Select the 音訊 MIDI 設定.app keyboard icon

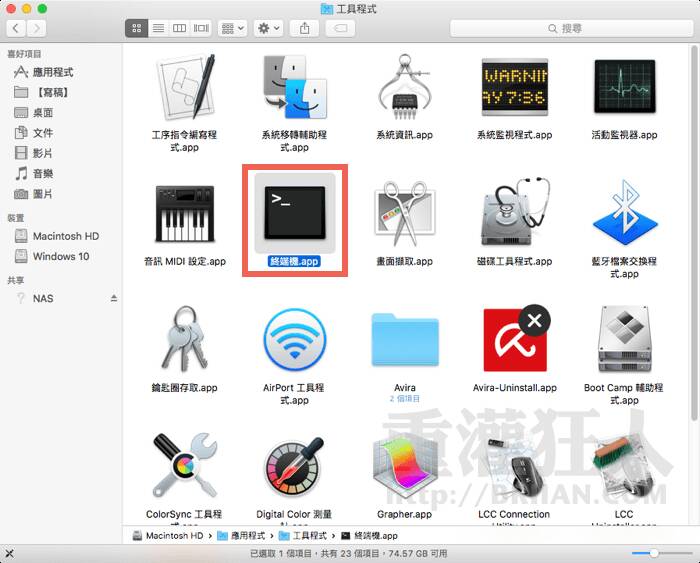click(x=184, y=213)
